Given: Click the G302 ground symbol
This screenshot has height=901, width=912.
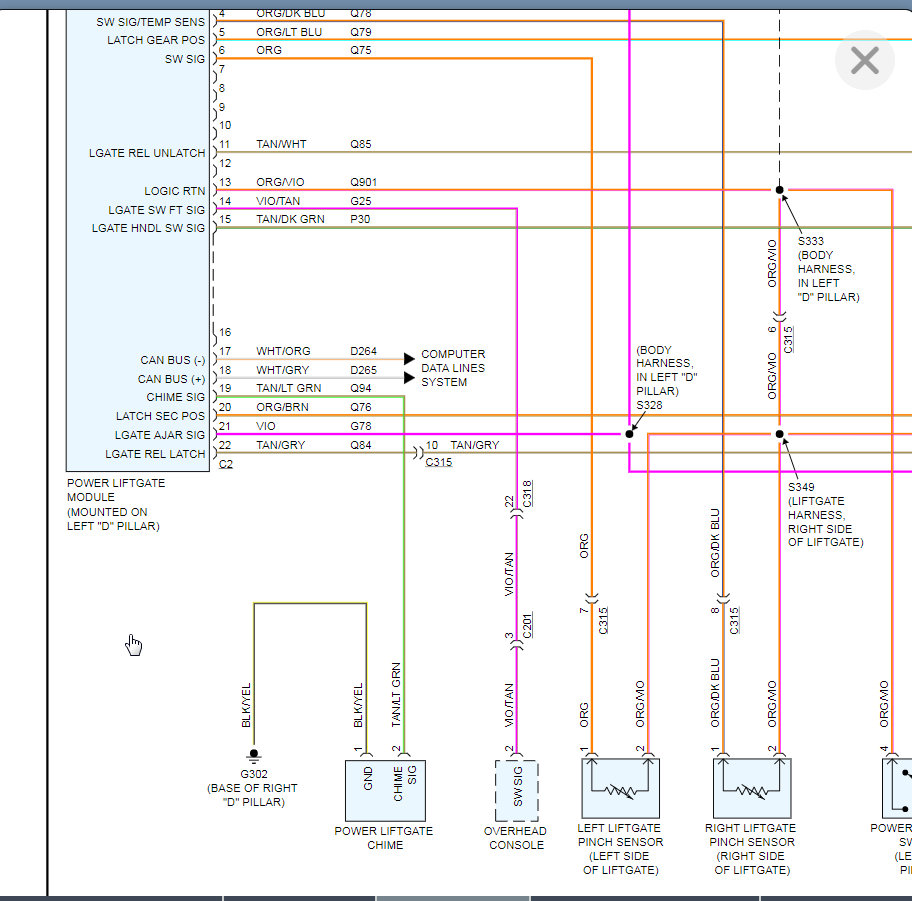Looking at the screenshot, I should click(254, 755).
